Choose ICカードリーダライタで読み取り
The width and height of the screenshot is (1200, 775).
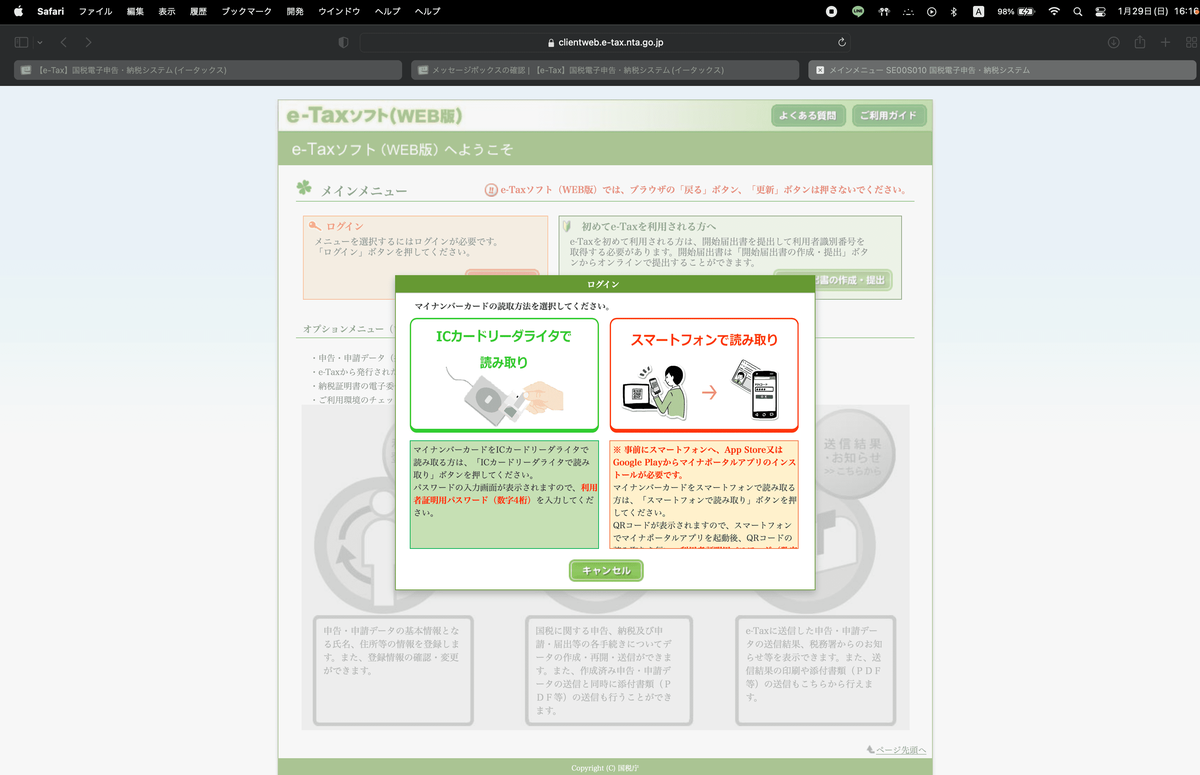(x=504, y=375)
